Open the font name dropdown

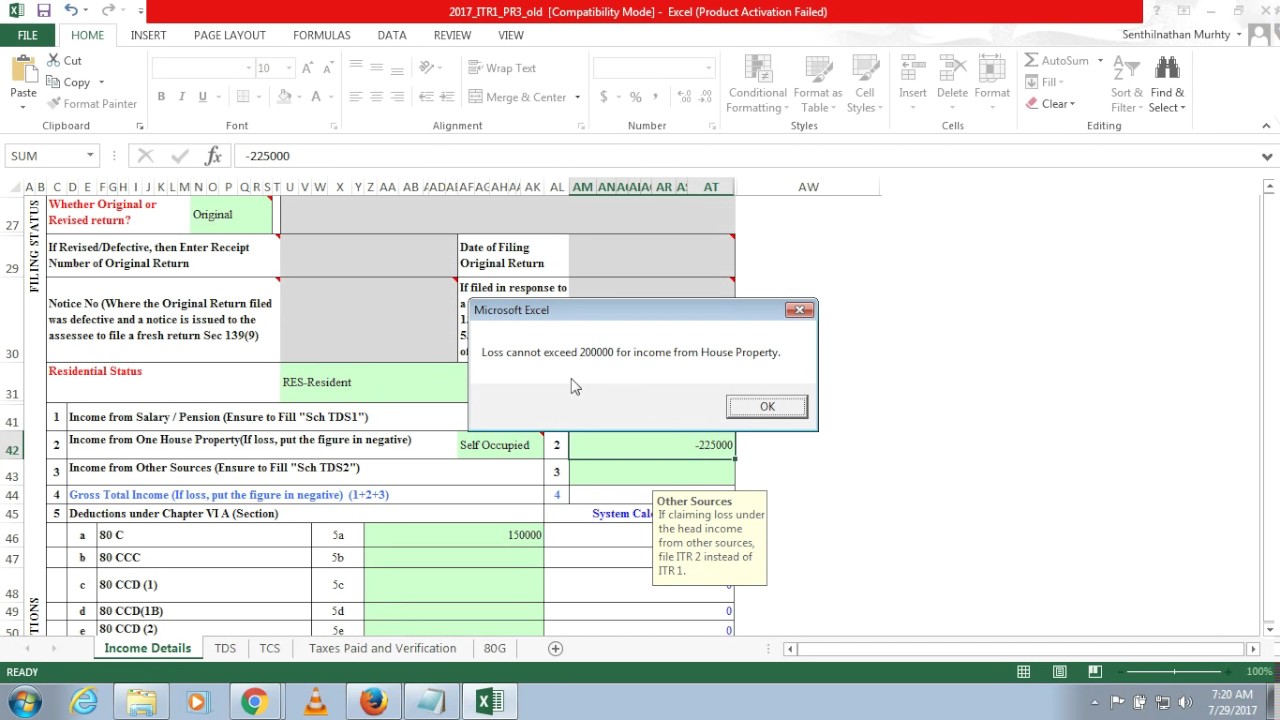248,68
